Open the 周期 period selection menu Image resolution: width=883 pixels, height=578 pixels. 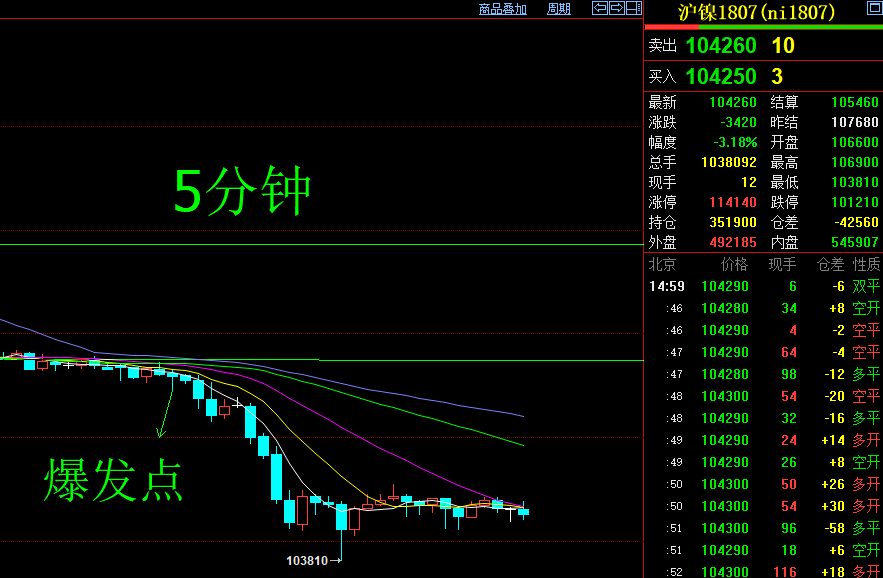[558, 8]
